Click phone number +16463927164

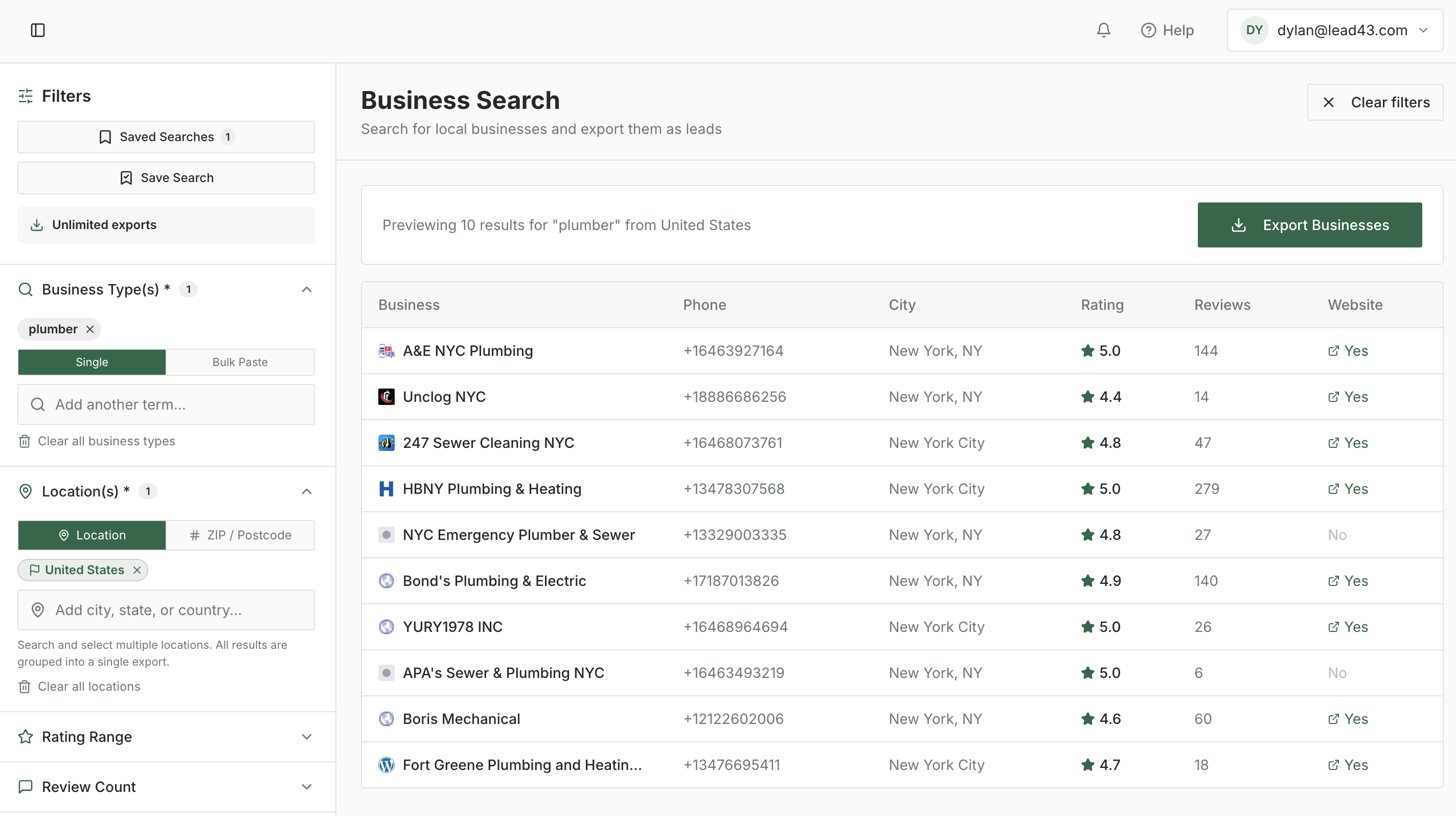(x=733, y=351)
